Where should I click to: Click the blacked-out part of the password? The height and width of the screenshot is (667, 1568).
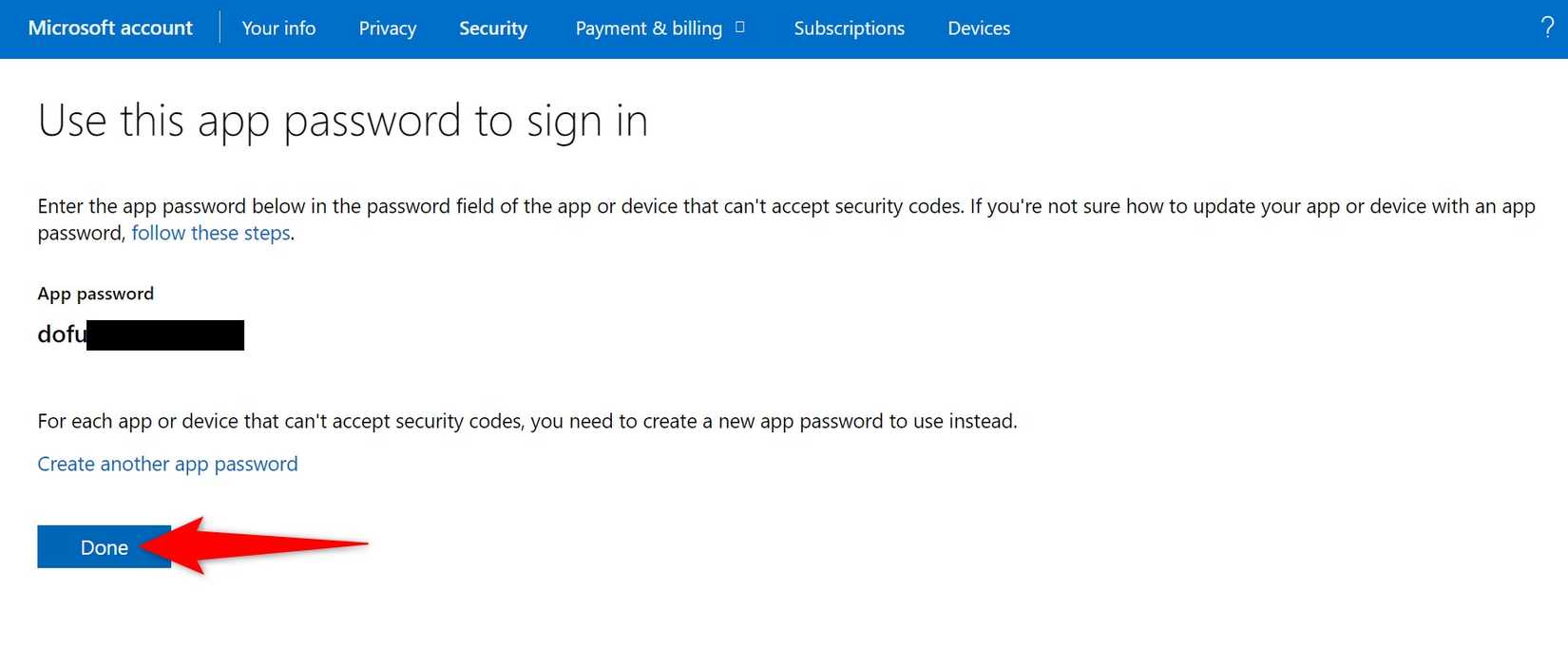pos(165,335)
